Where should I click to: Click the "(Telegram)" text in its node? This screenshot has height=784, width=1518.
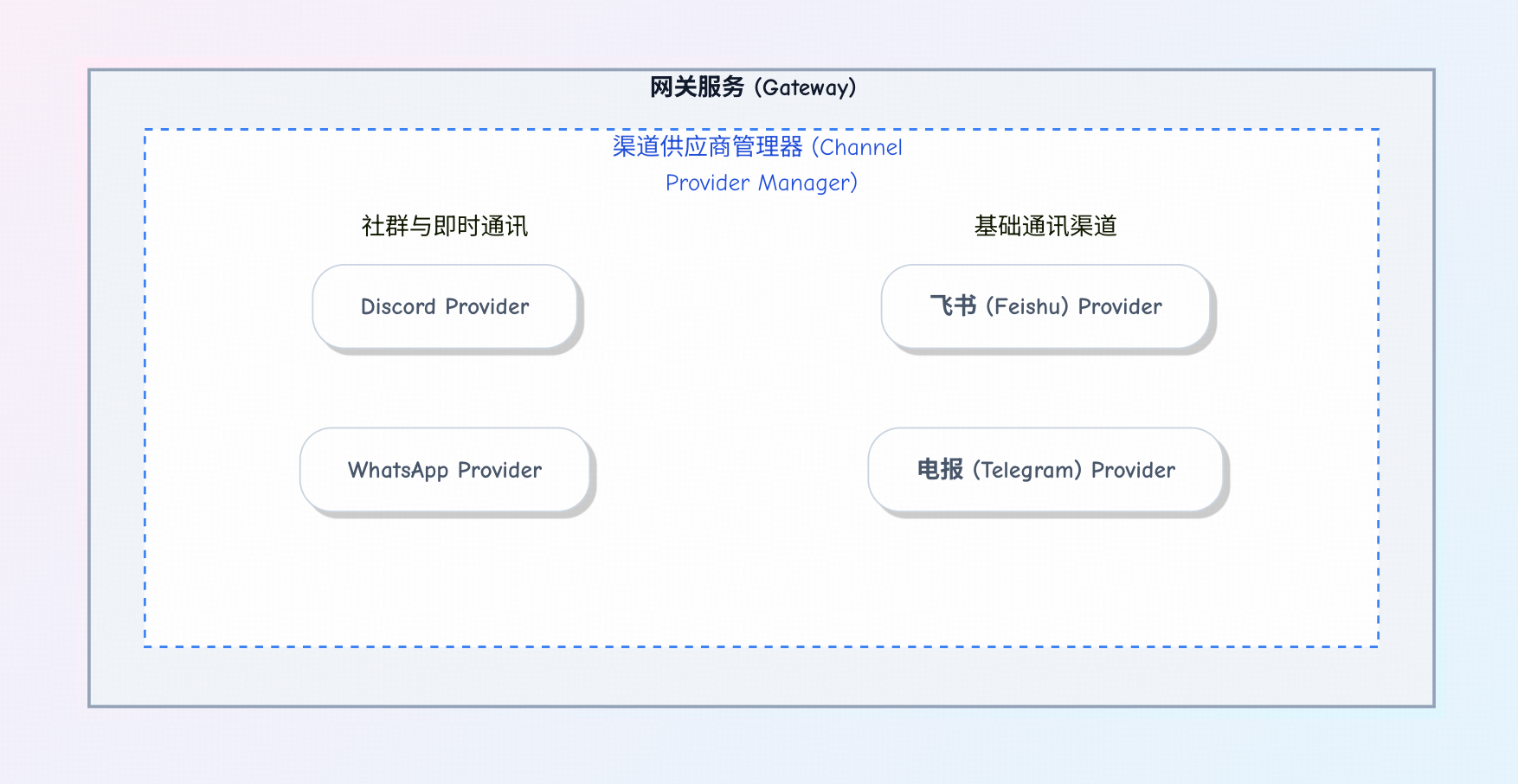click(1027, 470)
